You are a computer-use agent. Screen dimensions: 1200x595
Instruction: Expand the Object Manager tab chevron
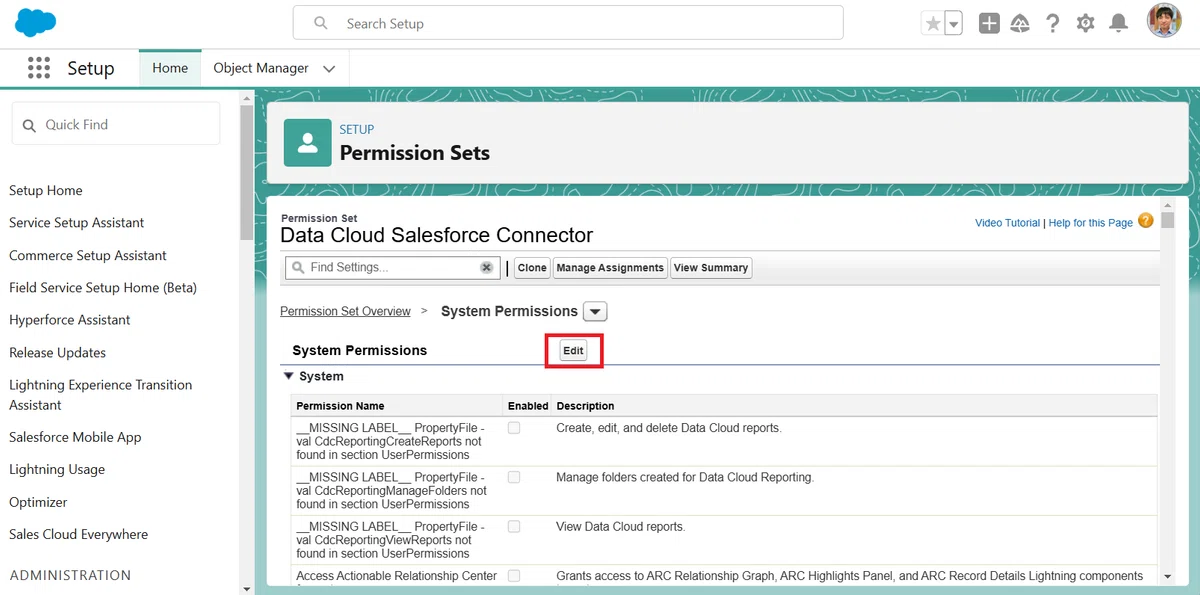tap(329, 69)
